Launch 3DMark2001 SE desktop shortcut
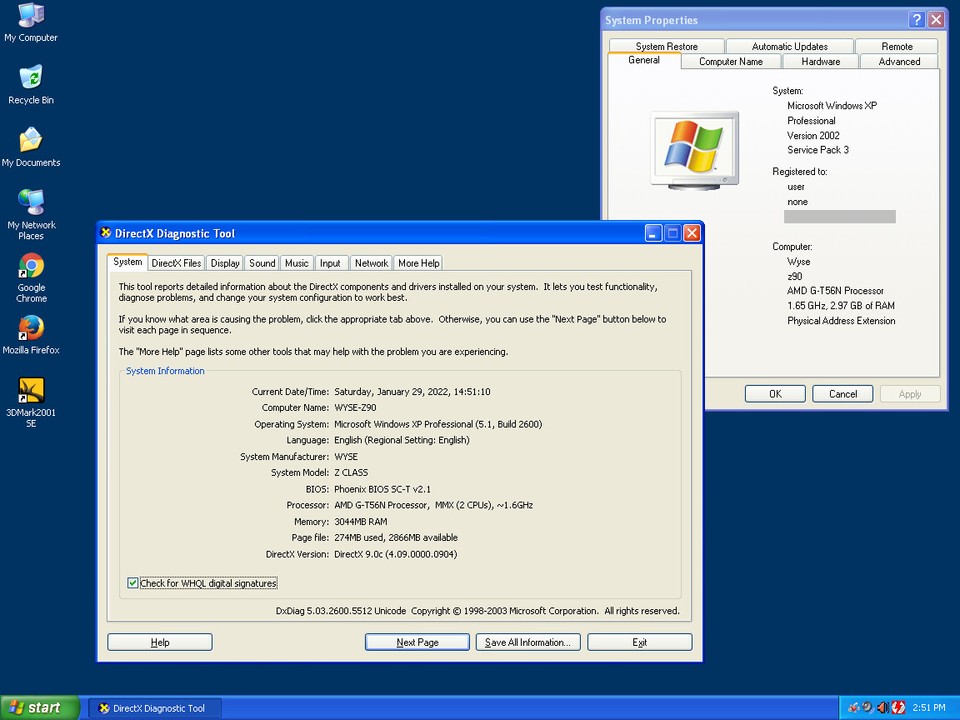Viewport: 960px width, 720px height. coord(31,391)
